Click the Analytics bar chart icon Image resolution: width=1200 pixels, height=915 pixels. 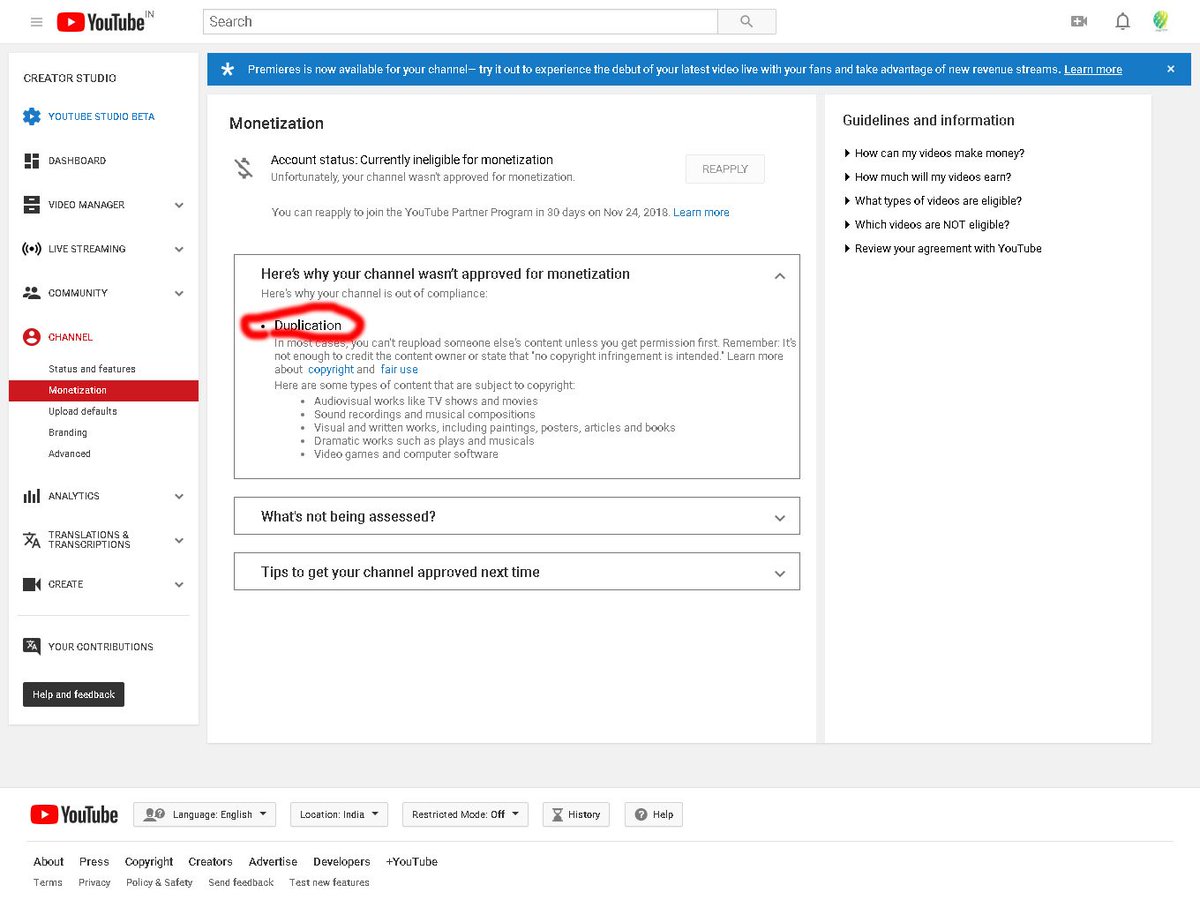click(32, 496)
